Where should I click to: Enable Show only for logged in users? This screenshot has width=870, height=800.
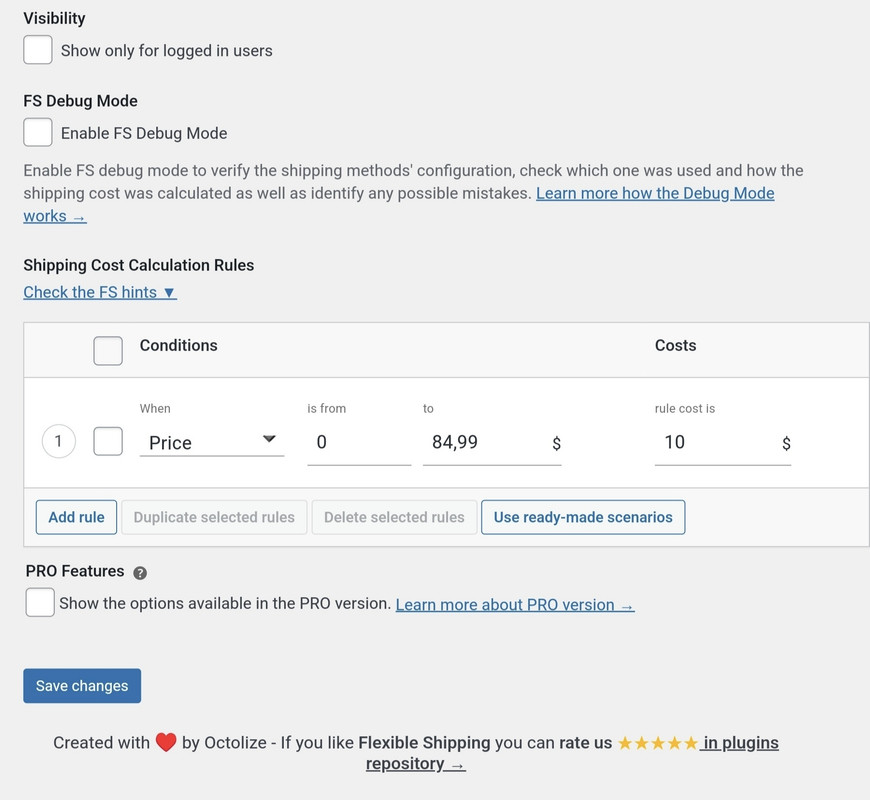(x=38, y=50)
